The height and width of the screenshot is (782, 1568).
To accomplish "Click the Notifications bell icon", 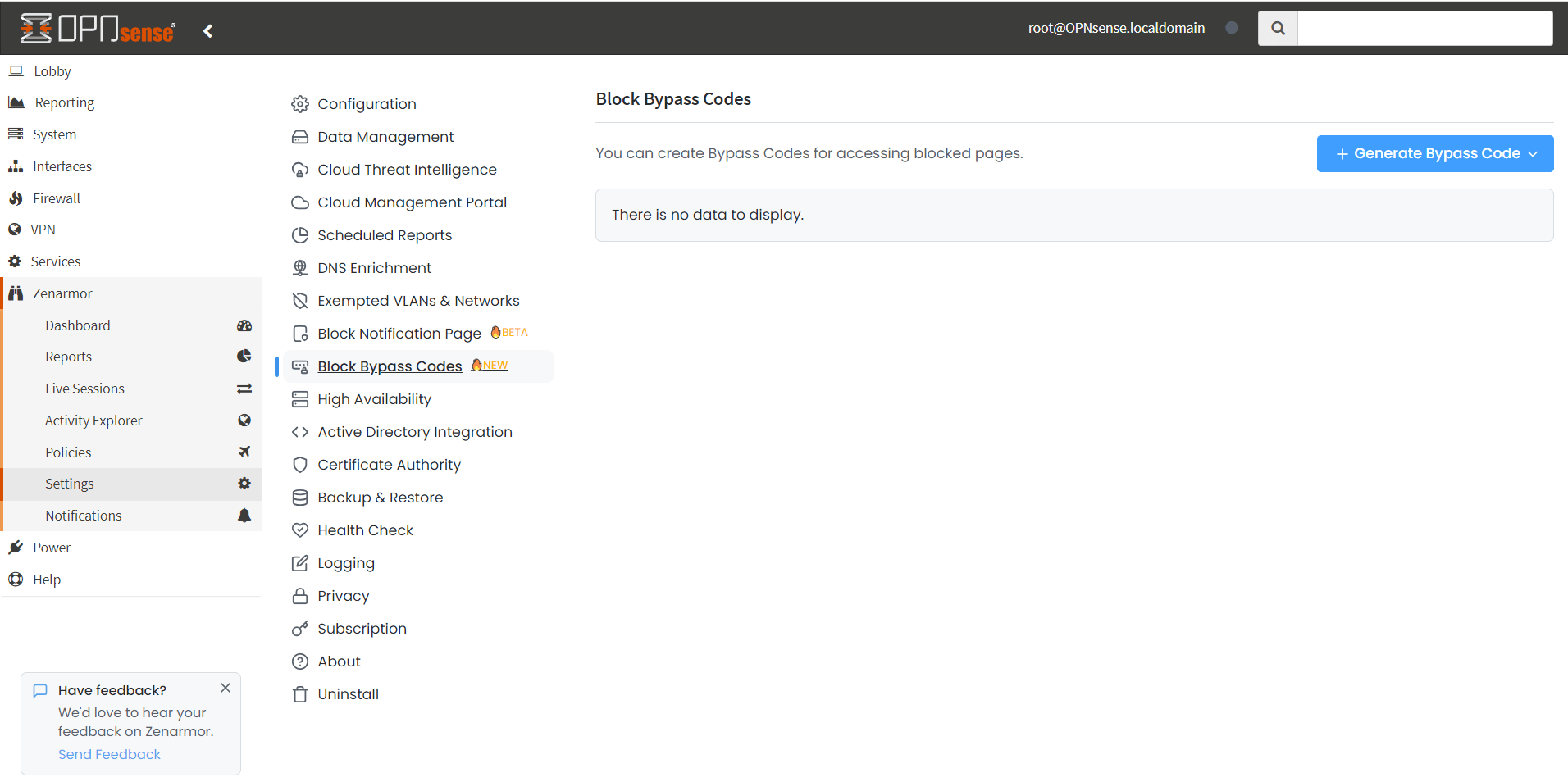I will coord(244,516).
